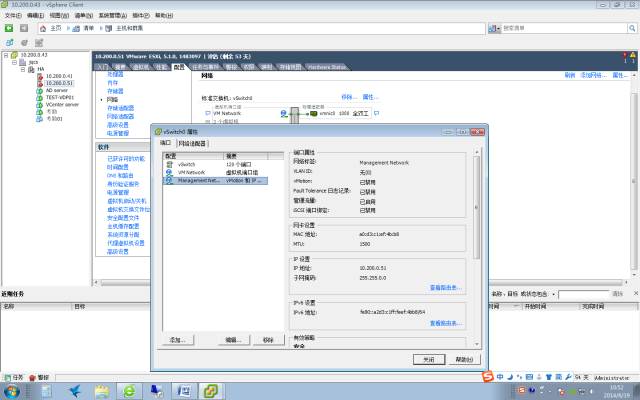Open the 存储器 hardware link
Viewport: 640px width, 400px height.
tap(115, 91)
